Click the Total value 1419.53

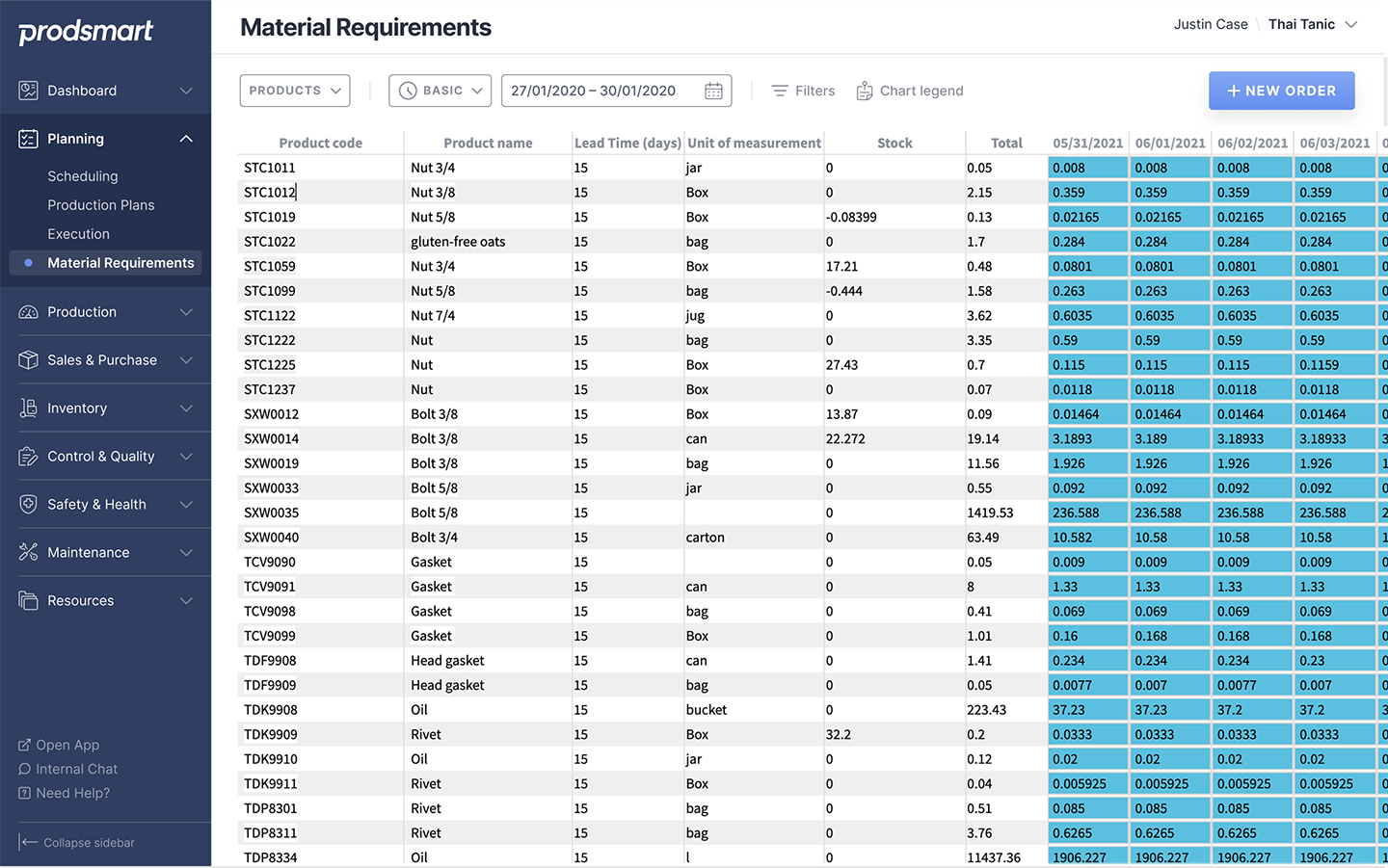click(x=990, y=513)
